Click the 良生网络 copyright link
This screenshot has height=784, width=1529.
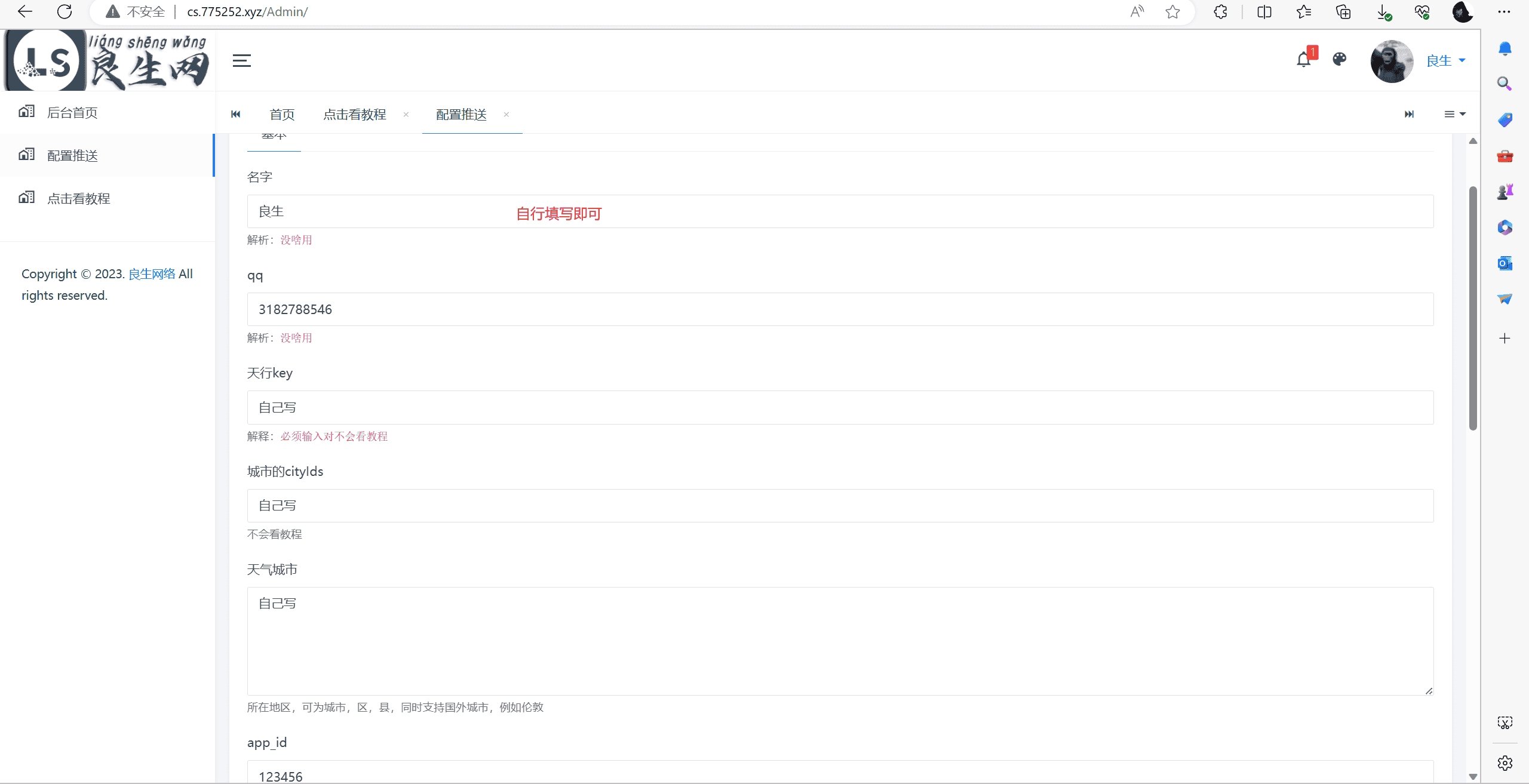[x=152, y=273]
